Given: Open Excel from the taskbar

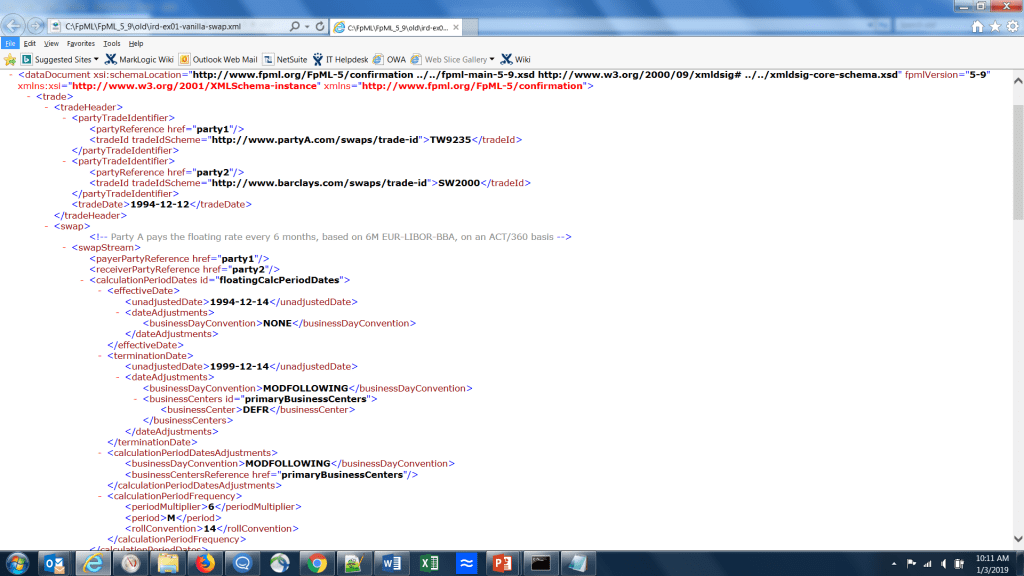Looking at the screenshot, I should (x=429, y=563).
